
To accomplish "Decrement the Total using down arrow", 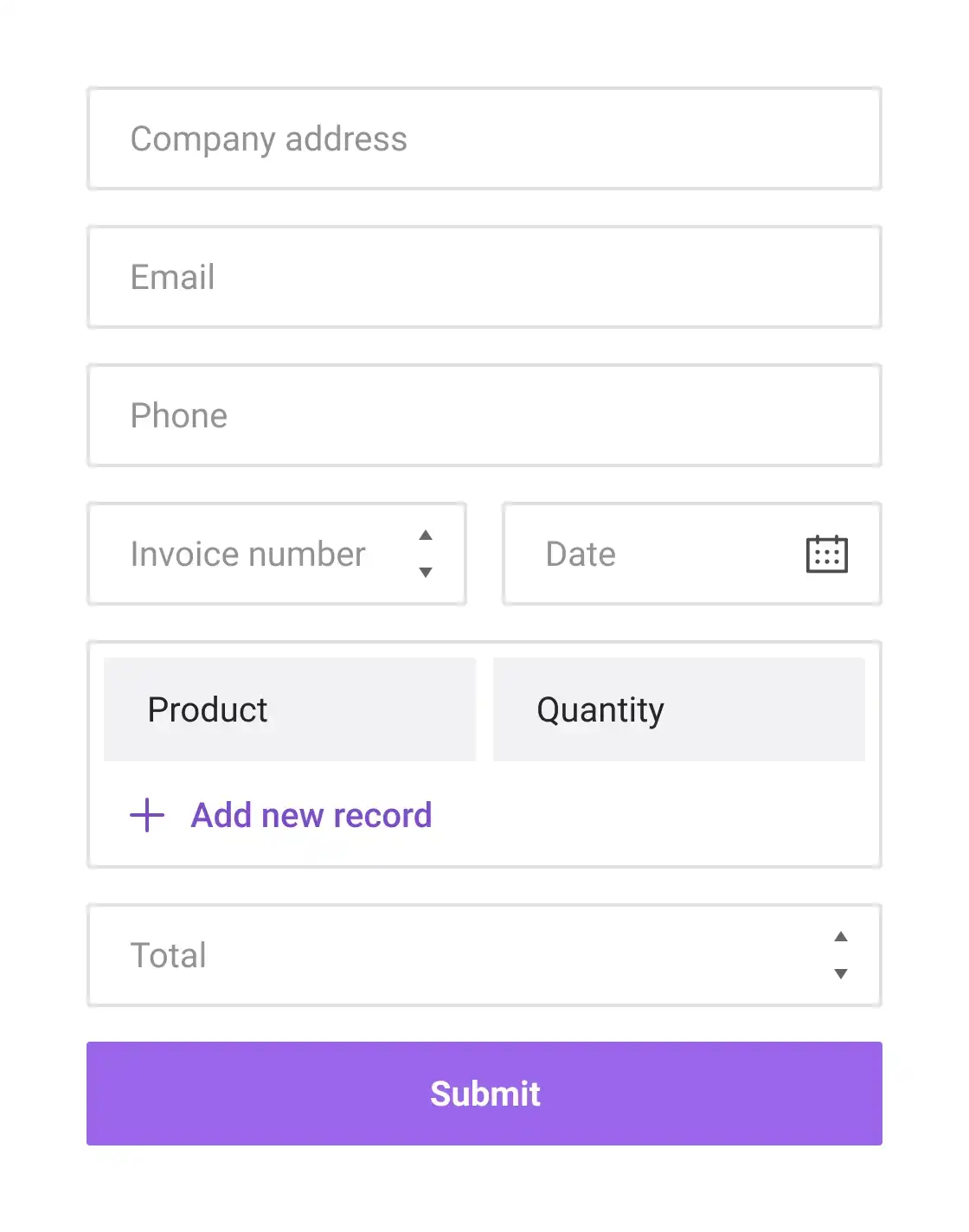I will point(840,973).
